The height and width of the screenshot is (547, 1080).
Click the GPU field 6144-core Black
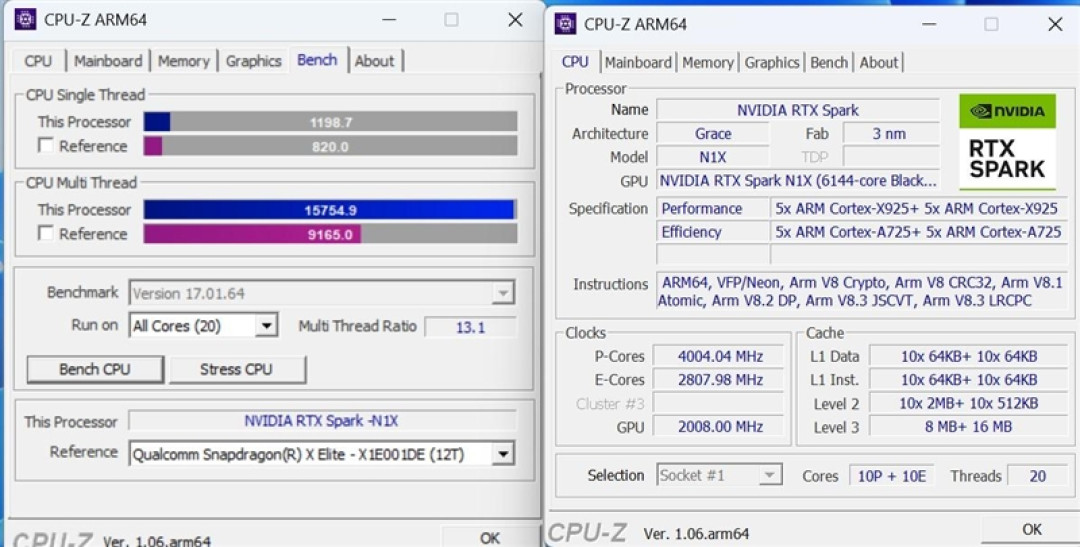tap(798, 180)
